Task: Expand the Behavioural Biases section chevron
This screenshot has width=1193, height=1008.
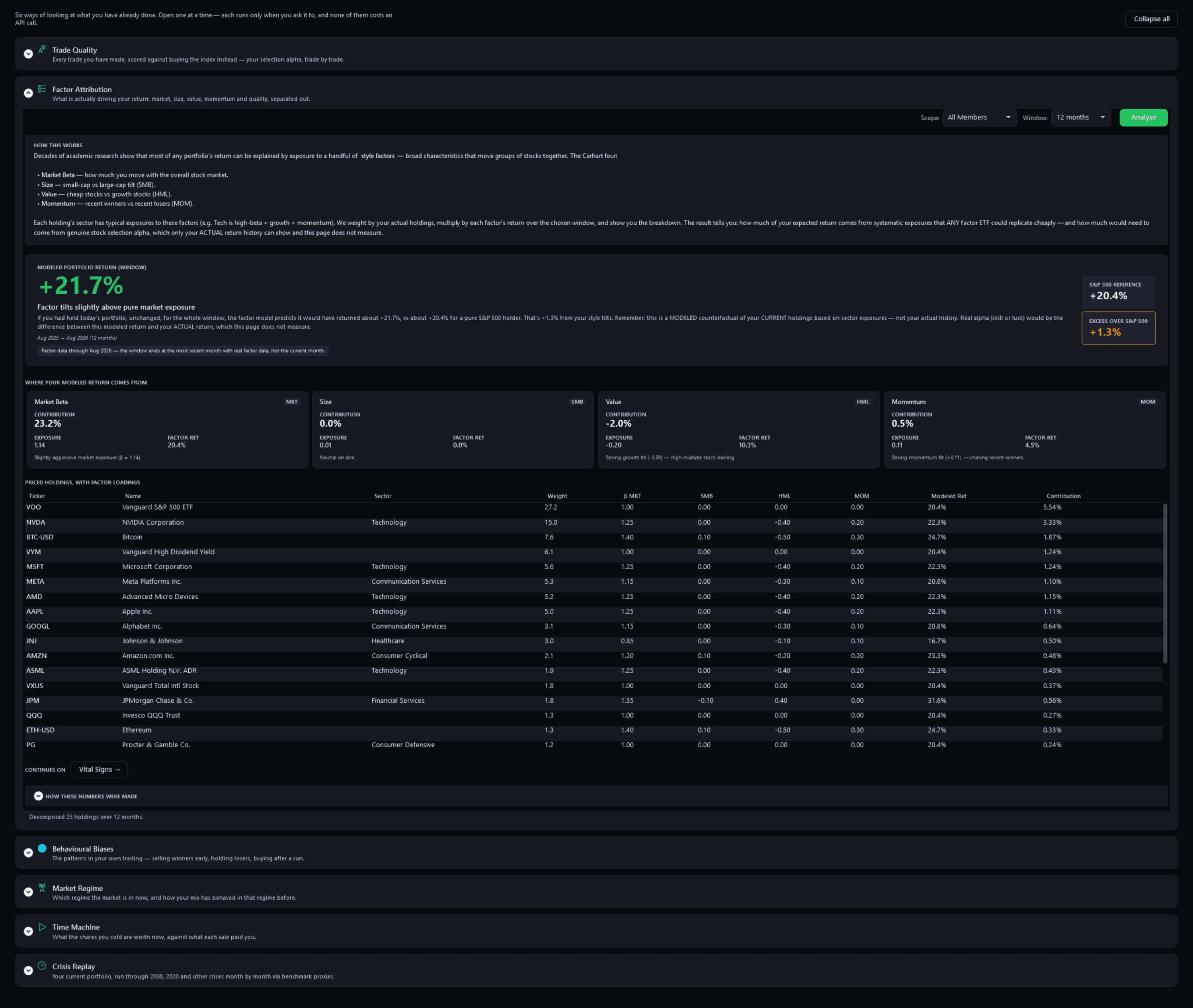Action: [x=28, y=853]
